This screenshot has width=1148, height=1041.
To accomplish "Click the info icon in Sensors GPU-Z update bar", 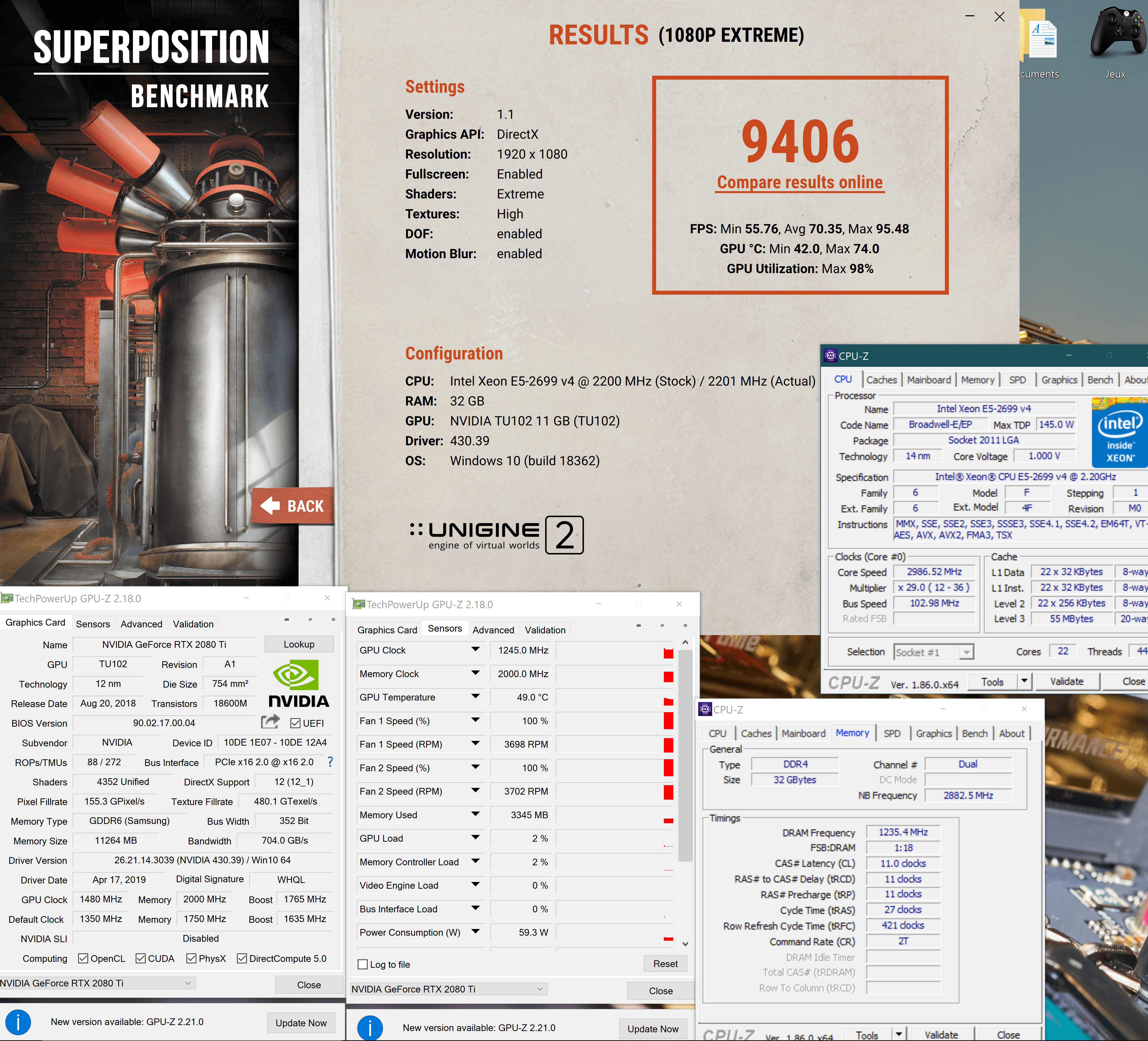I will (x=370, y=1028).
